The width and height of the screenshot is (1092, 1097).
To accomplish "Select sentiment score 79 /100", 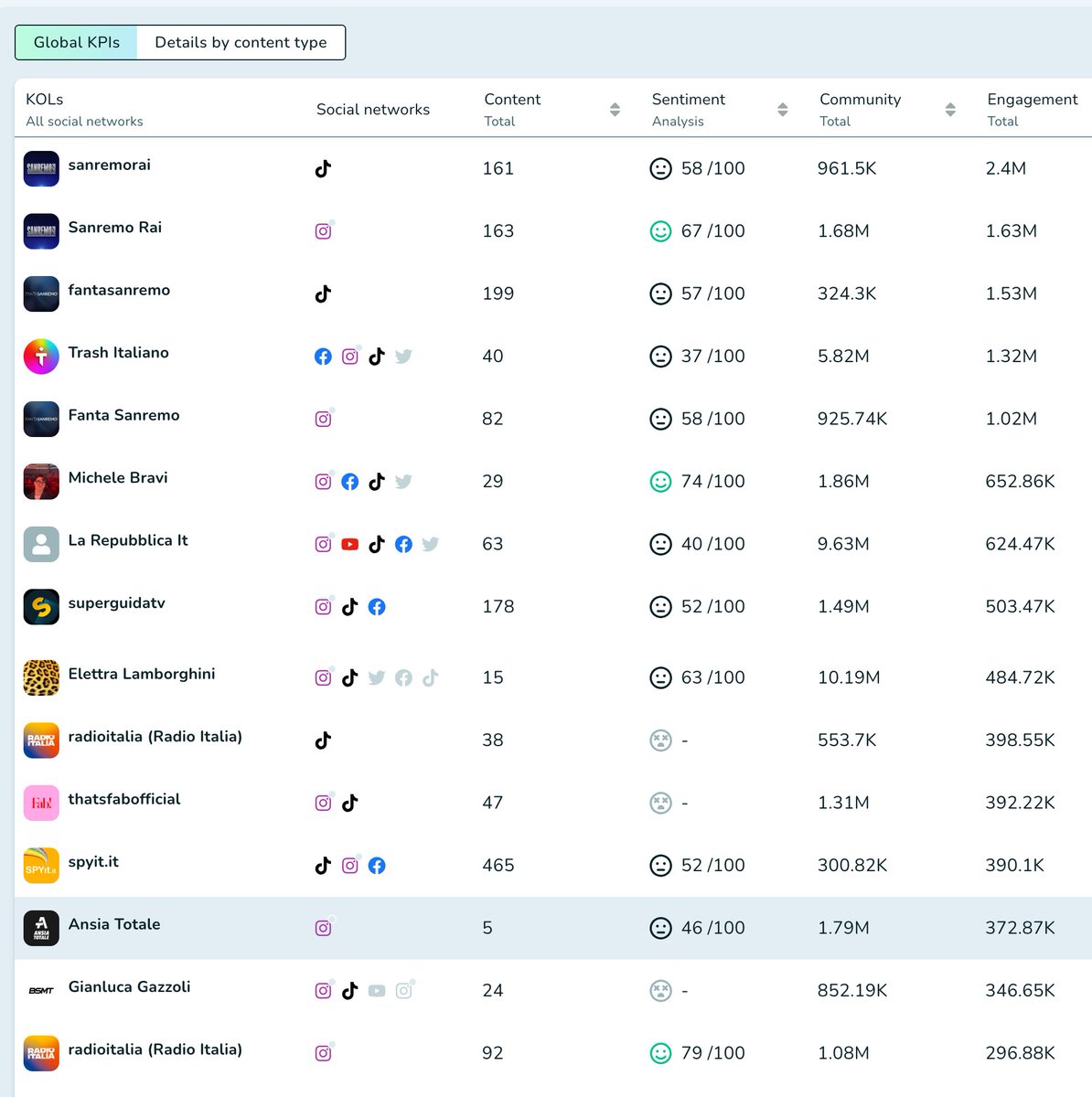I will (712, 1053).
